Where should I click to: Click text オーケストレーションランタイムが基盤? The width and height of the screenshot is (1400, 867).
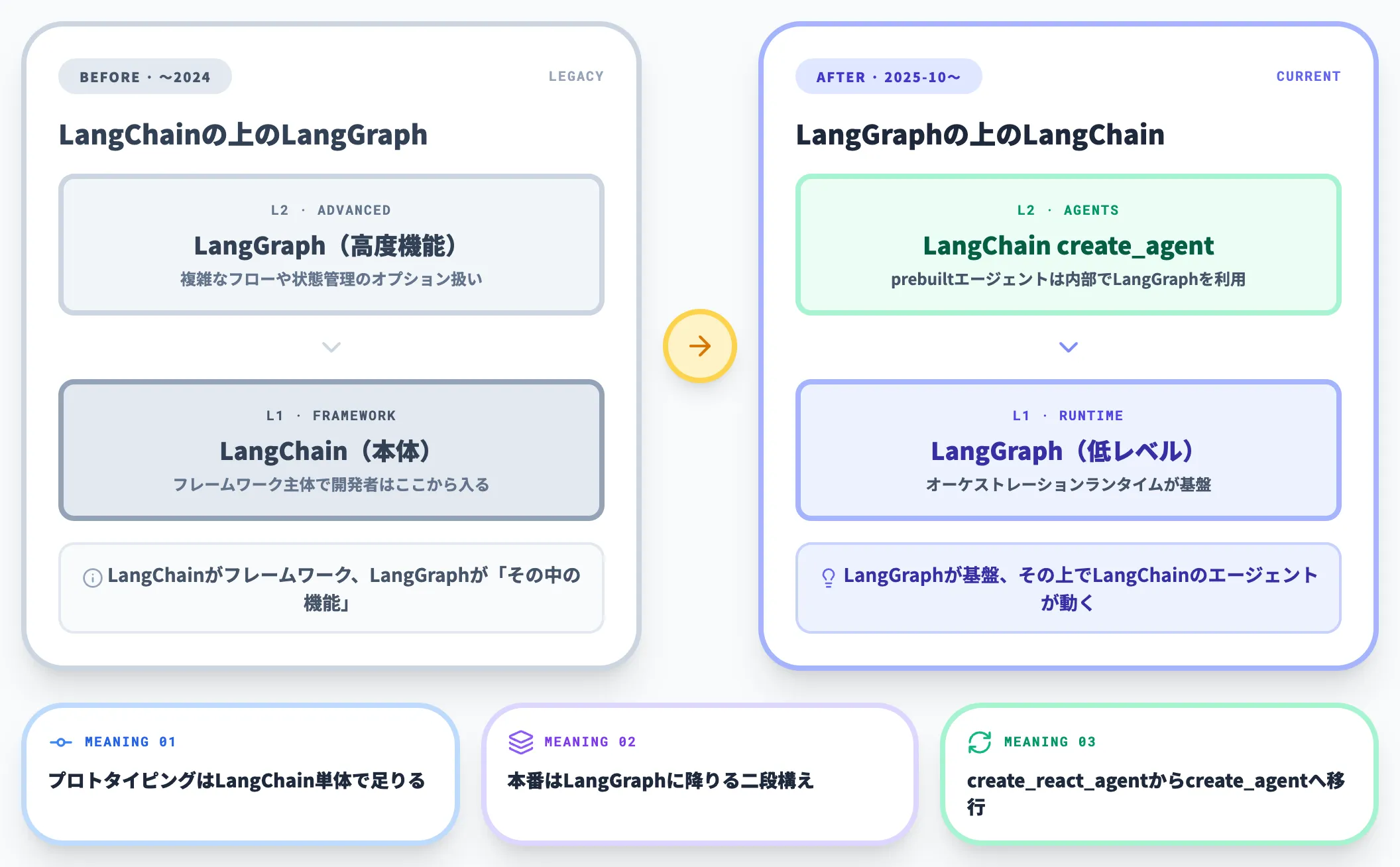(x=1069, y=485)
